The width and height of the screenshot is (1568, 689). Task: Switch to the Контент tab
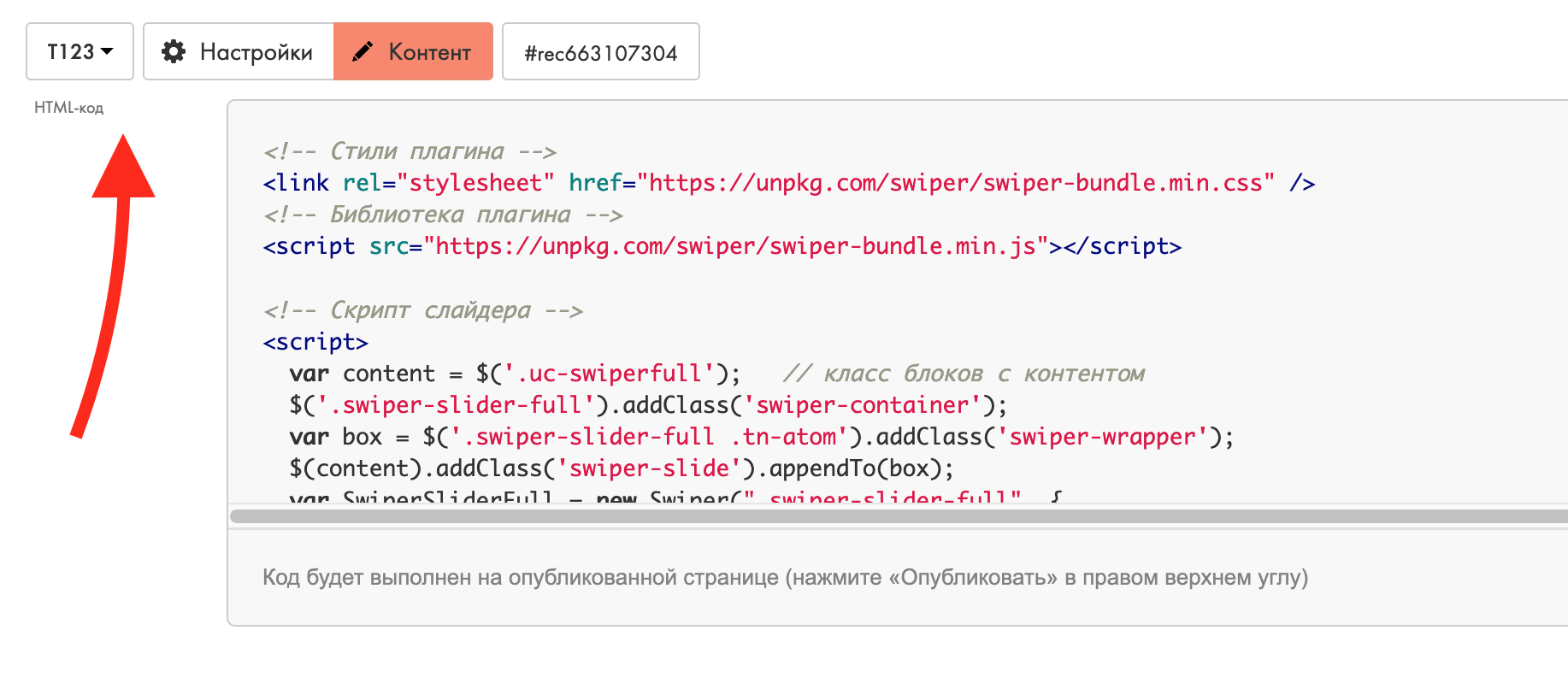[x=413, y=51]
